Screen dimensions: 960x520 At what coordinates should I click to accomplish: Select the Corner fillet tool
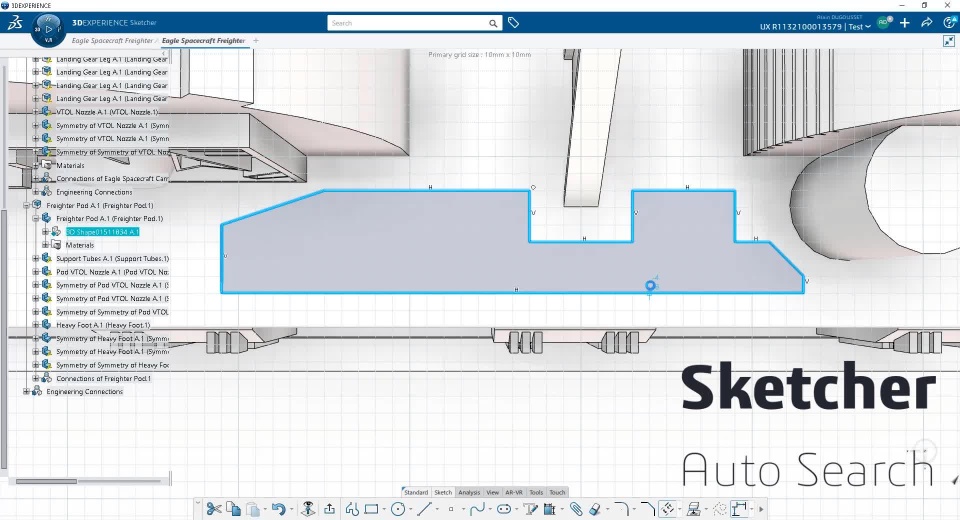(x=621, y=509)
